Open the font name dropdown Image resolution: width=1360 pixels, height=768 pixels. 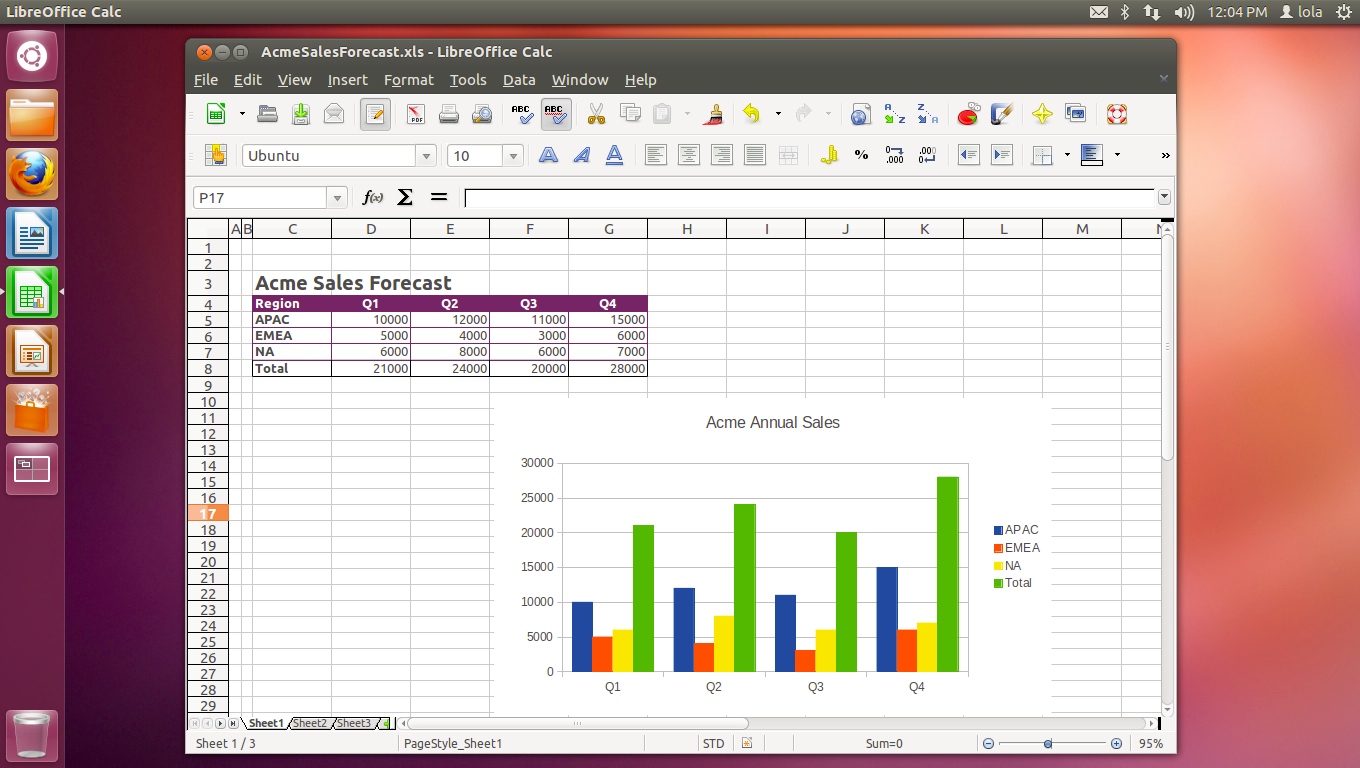click(x=427, y=156)
